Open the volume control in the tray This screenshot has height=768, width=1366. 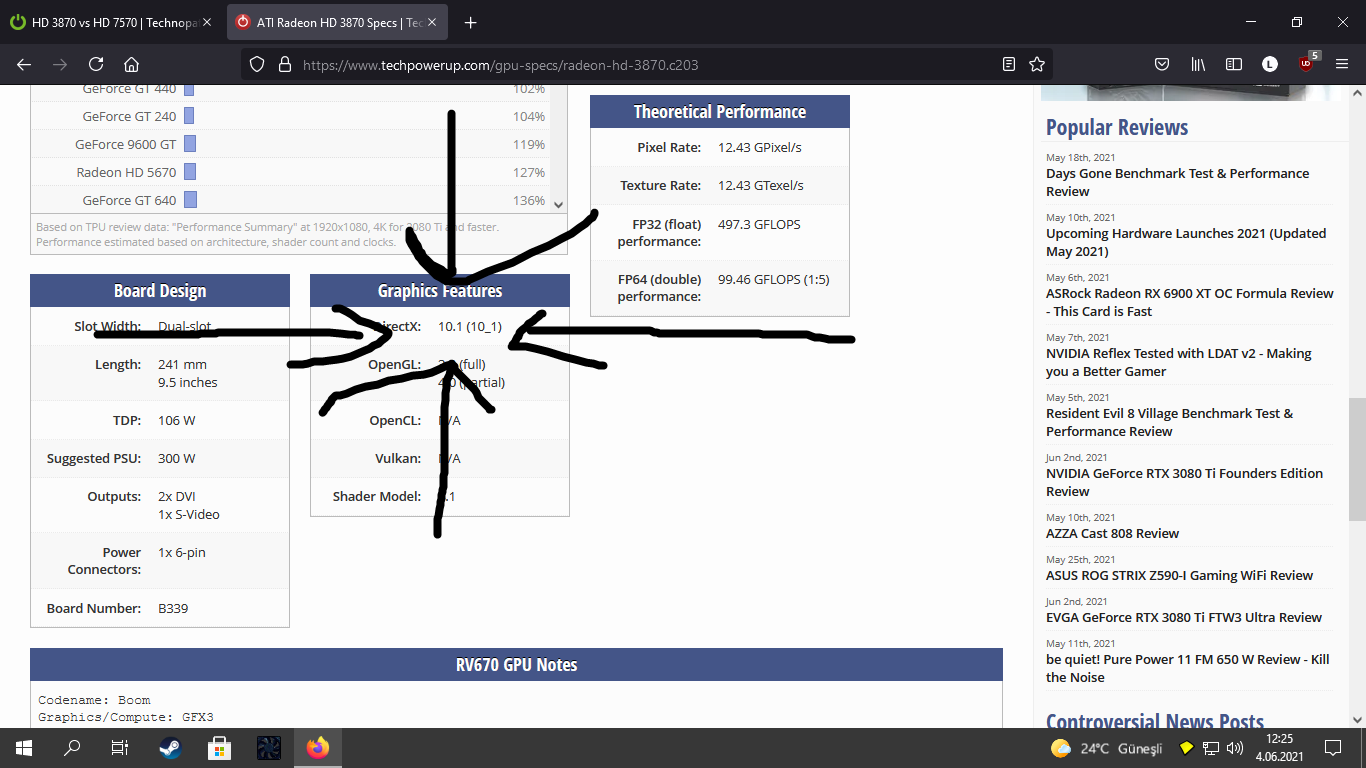[x=1234, y=748]
